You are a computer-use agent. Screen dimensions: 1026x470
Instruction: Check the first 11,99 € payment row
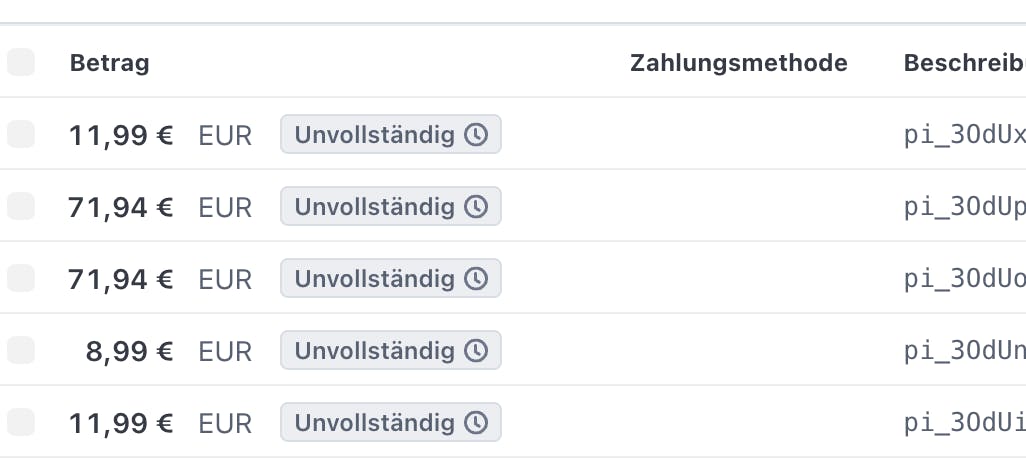click(x=21, y=134)
